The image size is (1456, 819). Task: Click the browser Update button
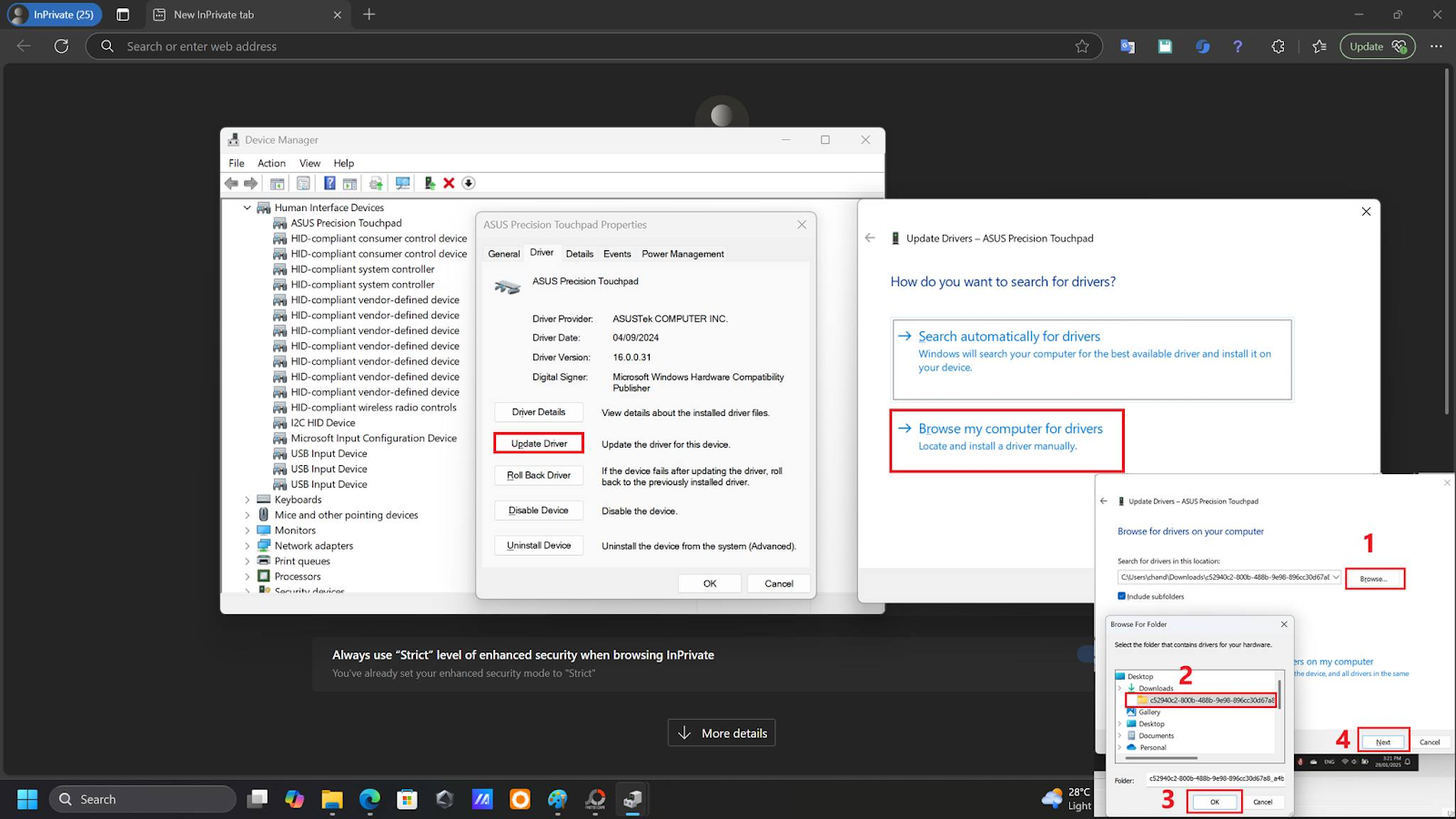1378,46
